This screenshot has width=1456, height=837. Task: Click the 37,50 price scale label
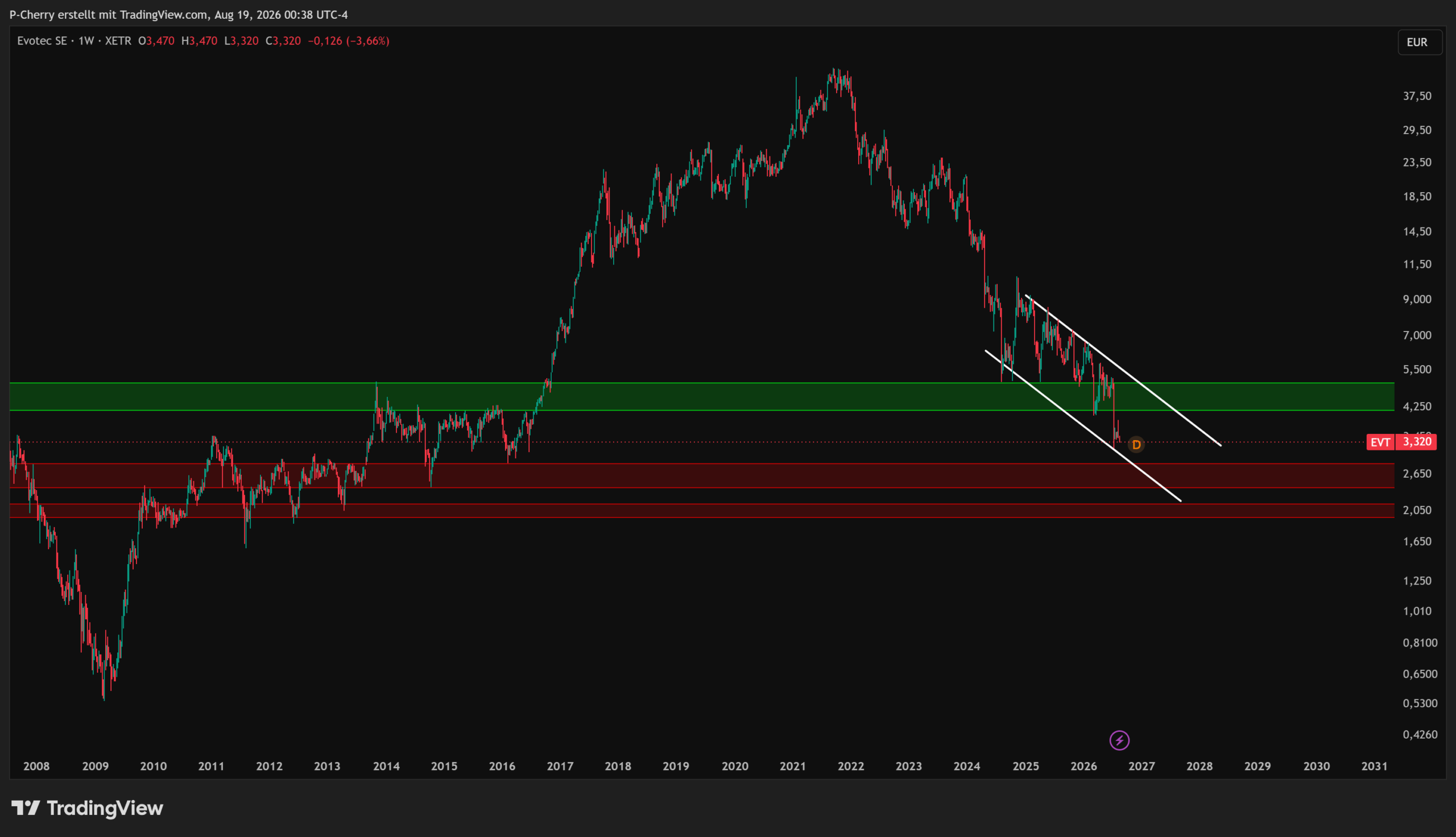1417,96
